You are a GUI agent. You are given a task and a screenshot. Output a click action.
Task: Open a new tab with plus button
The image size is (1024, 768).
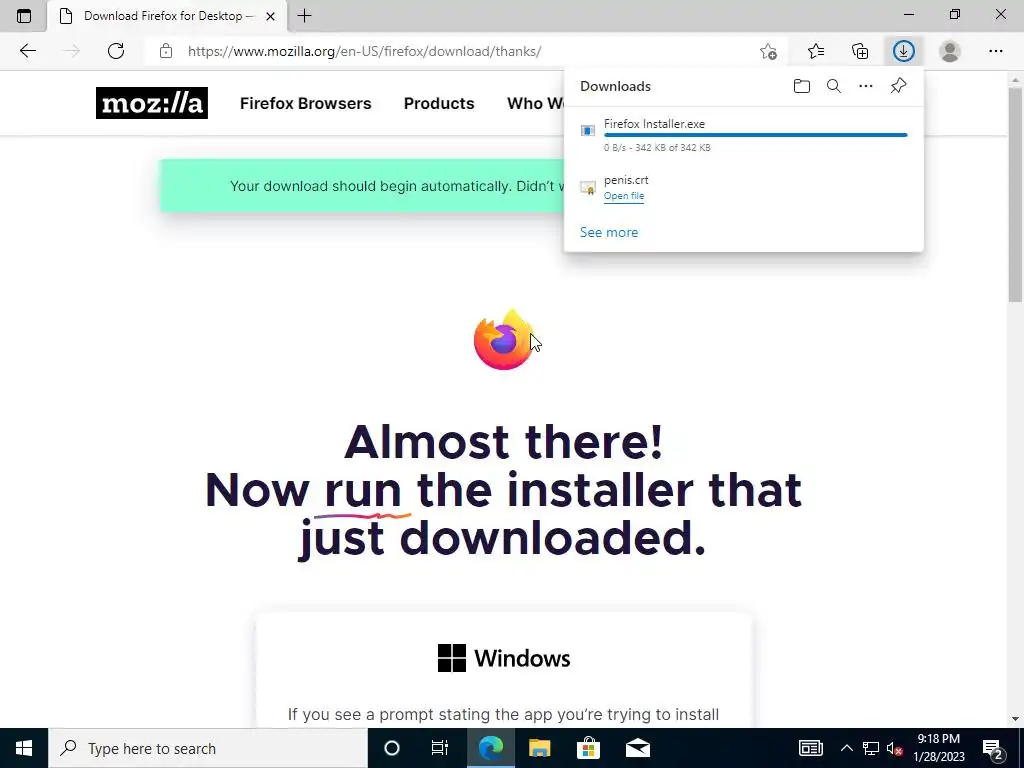tap(304, 16)
